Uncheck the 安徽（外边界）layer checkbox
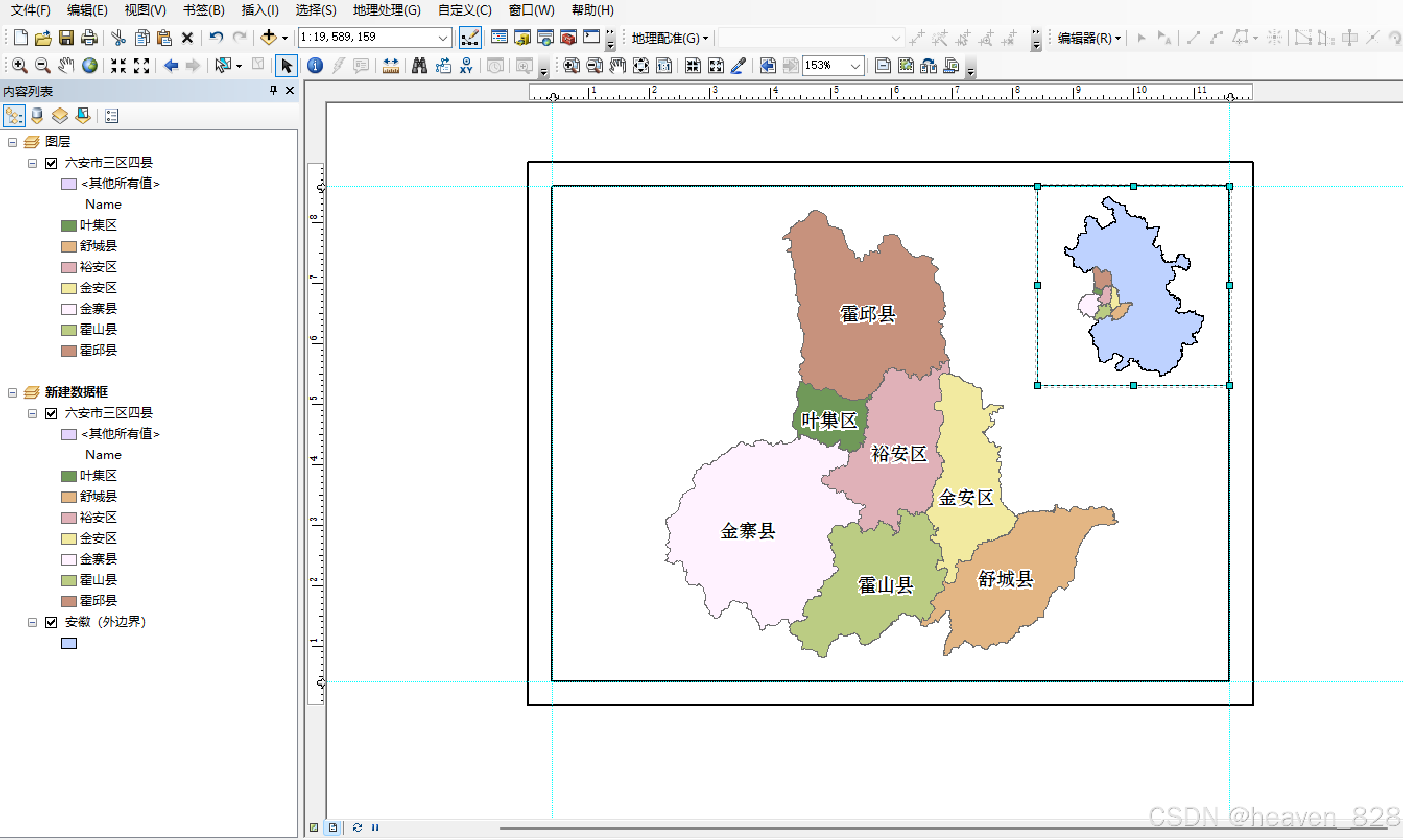 click(52, 622)
